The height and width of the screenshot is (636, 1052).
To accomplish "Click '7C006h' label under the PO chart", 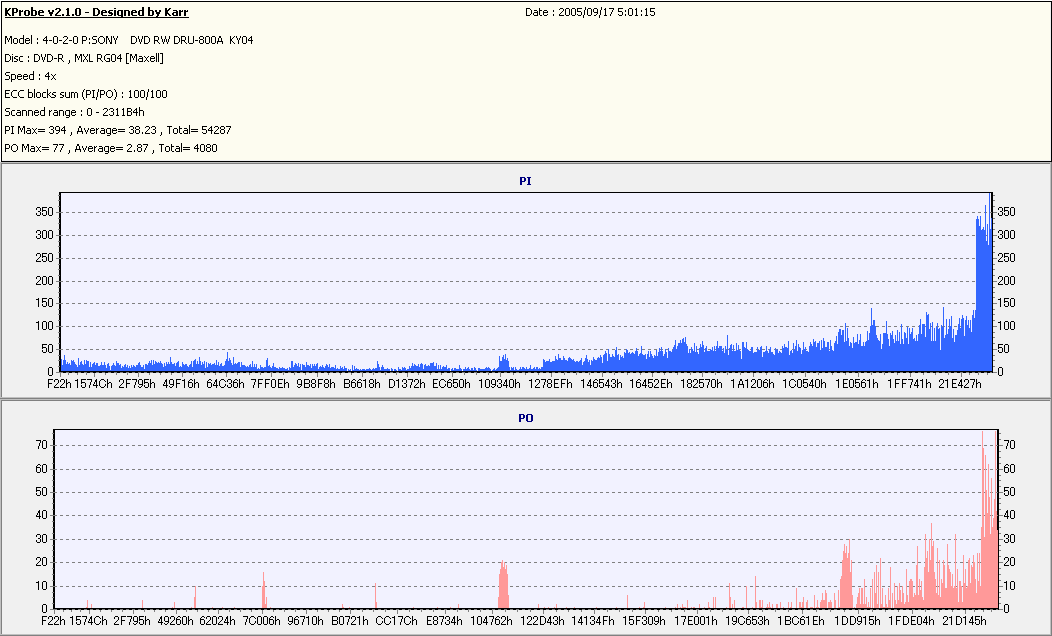I will click(x=262, y=621).
